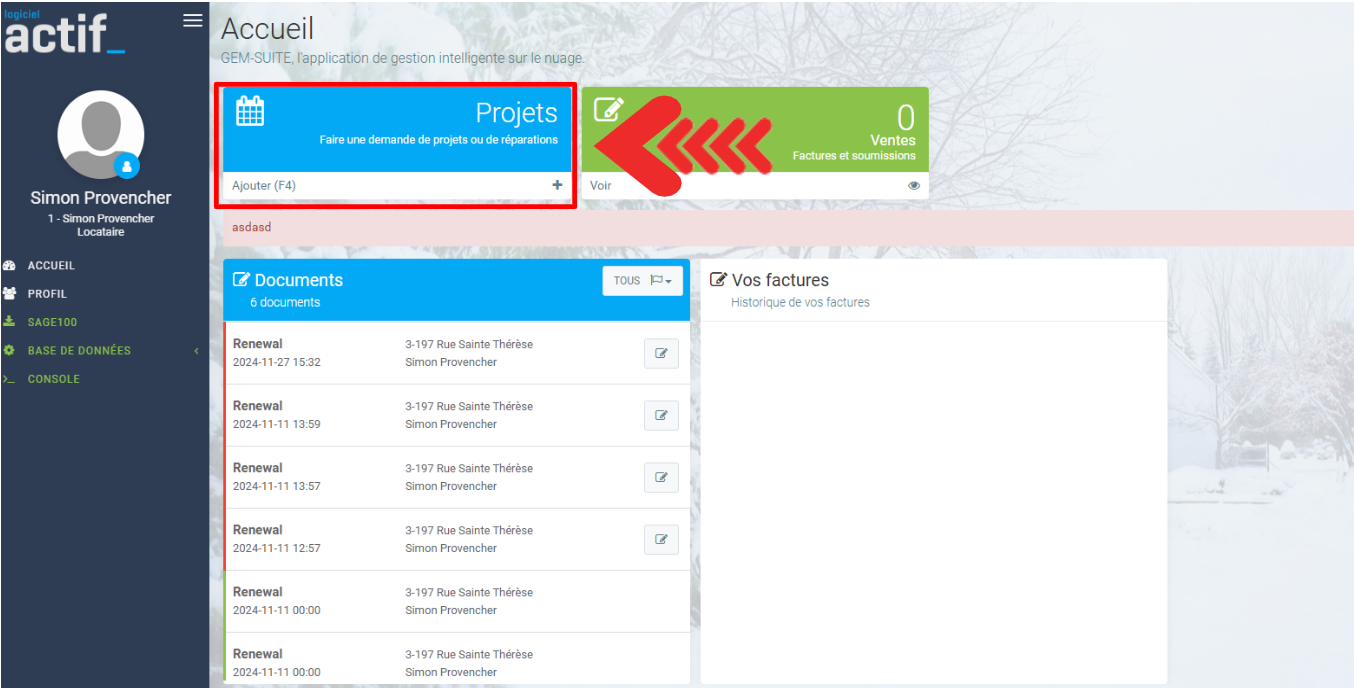Go to Accueil in sidebar
Image resolution: width=1354 pixels, height=688 pixels.
pyautogui.click(x=51, y=266)
